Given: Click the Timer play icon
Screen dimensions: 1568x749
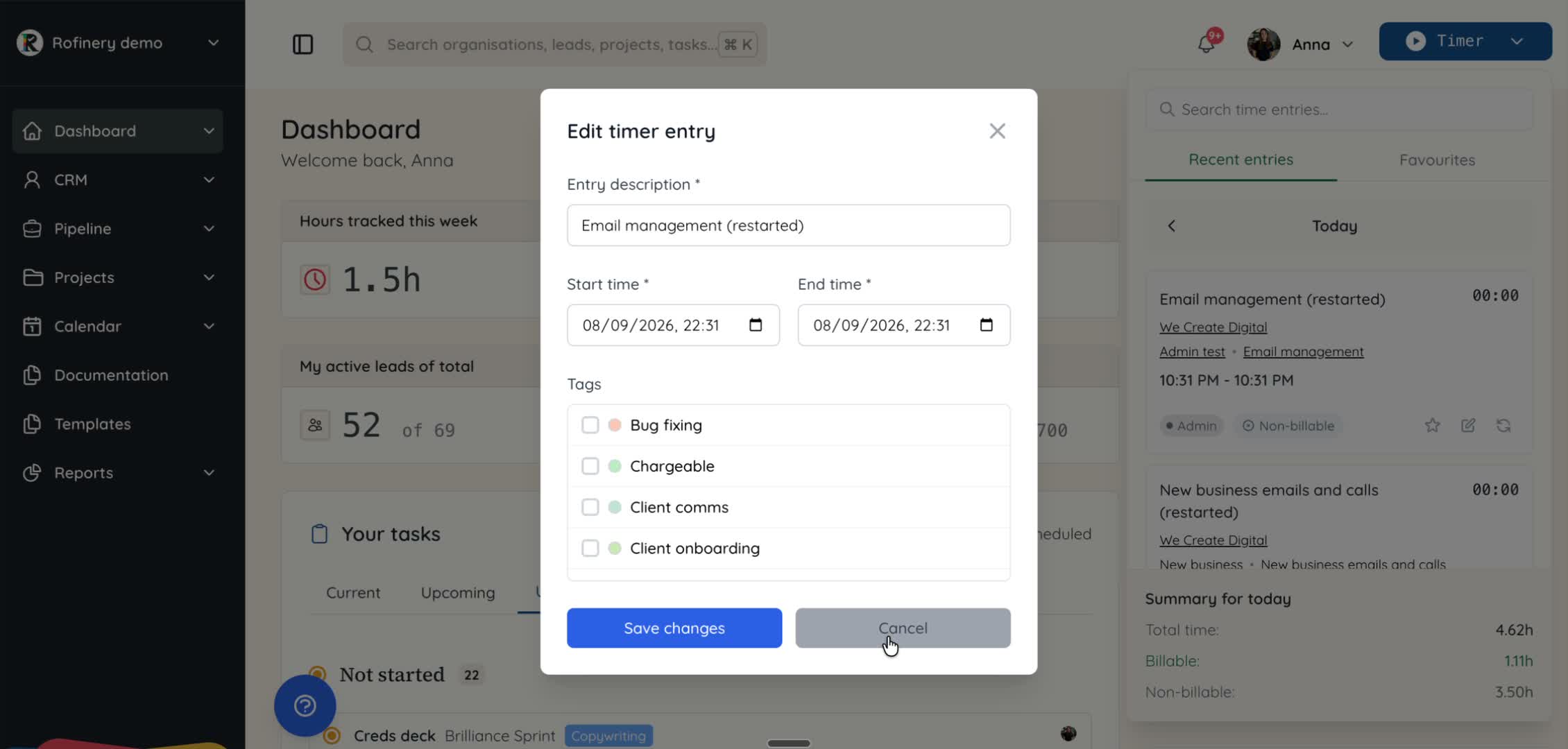Looking at the screenshot, I should pos(1415,41).
